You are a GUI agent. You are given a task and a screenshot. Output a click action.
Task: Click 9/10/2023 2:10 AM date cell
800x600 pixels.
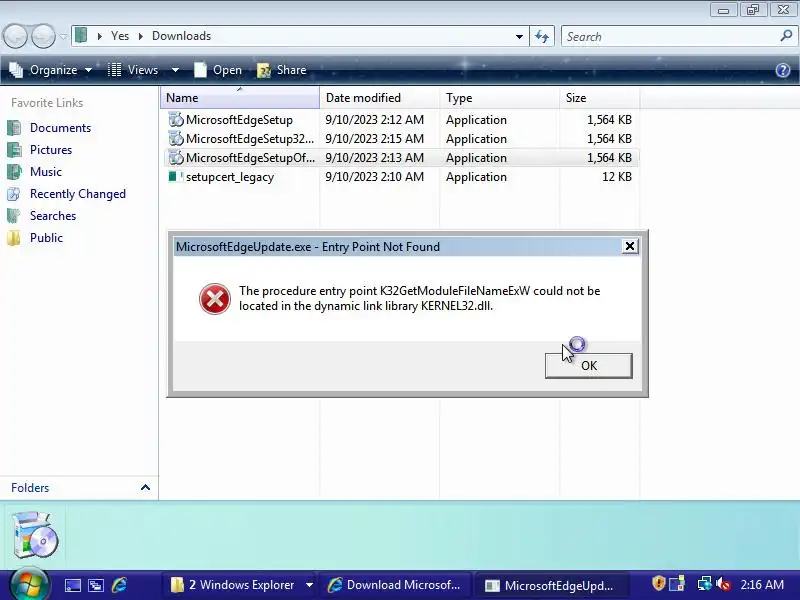(374, 177)
